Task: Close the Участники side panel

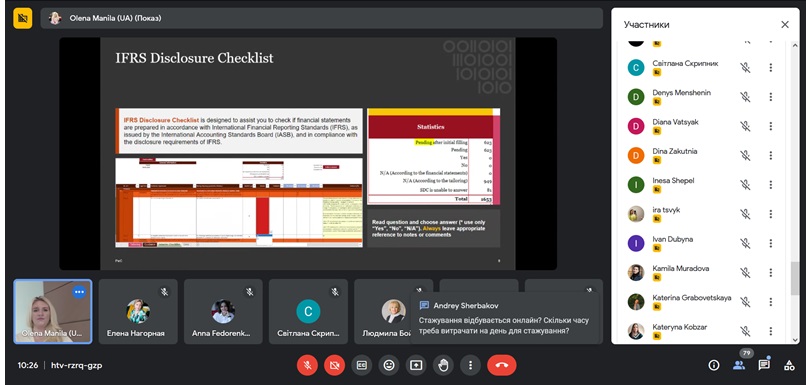Action: pyautogui.click(x=785, y=25)
